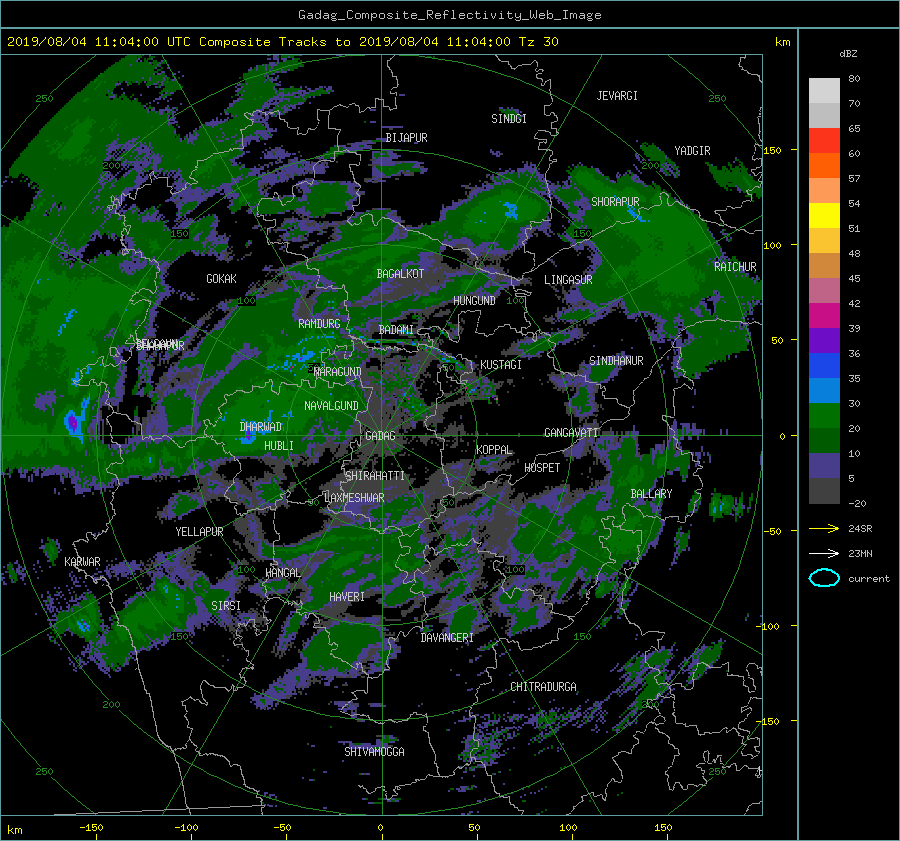Image resolution: width=900 pixels, height=841 pixels.
Task: Pick the red swatch between 65 and 60 dBZ
Action: (824, 140)
